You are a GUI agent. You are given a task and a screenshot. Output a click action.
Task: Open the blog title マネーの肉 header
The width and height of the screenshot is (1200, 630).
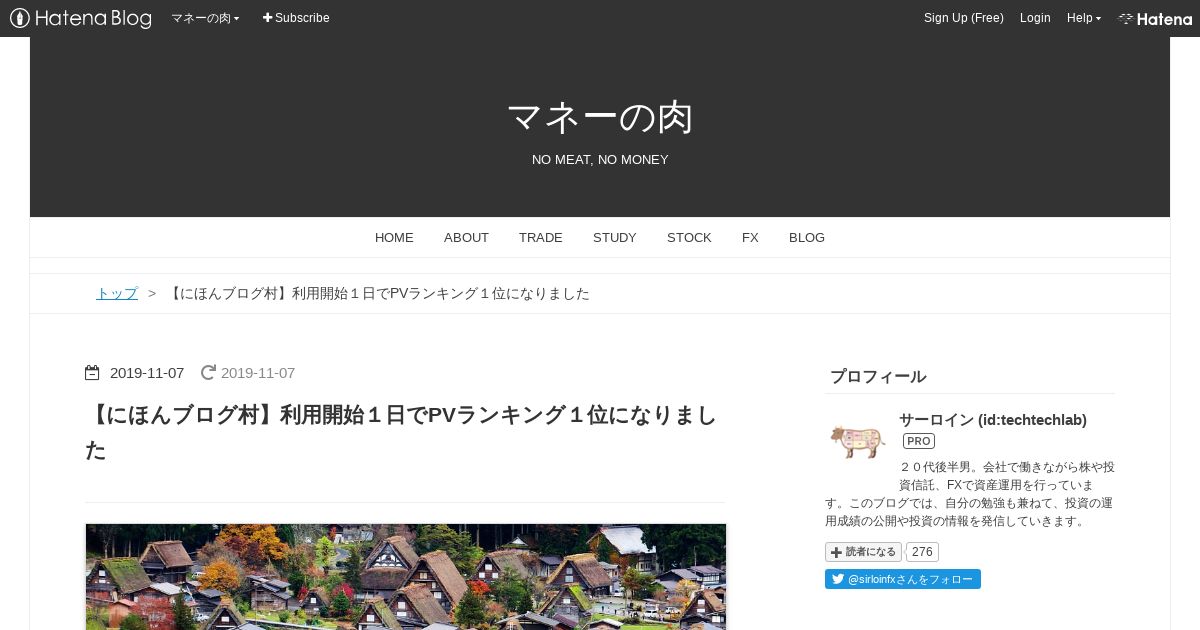click(x=600, y=118)
